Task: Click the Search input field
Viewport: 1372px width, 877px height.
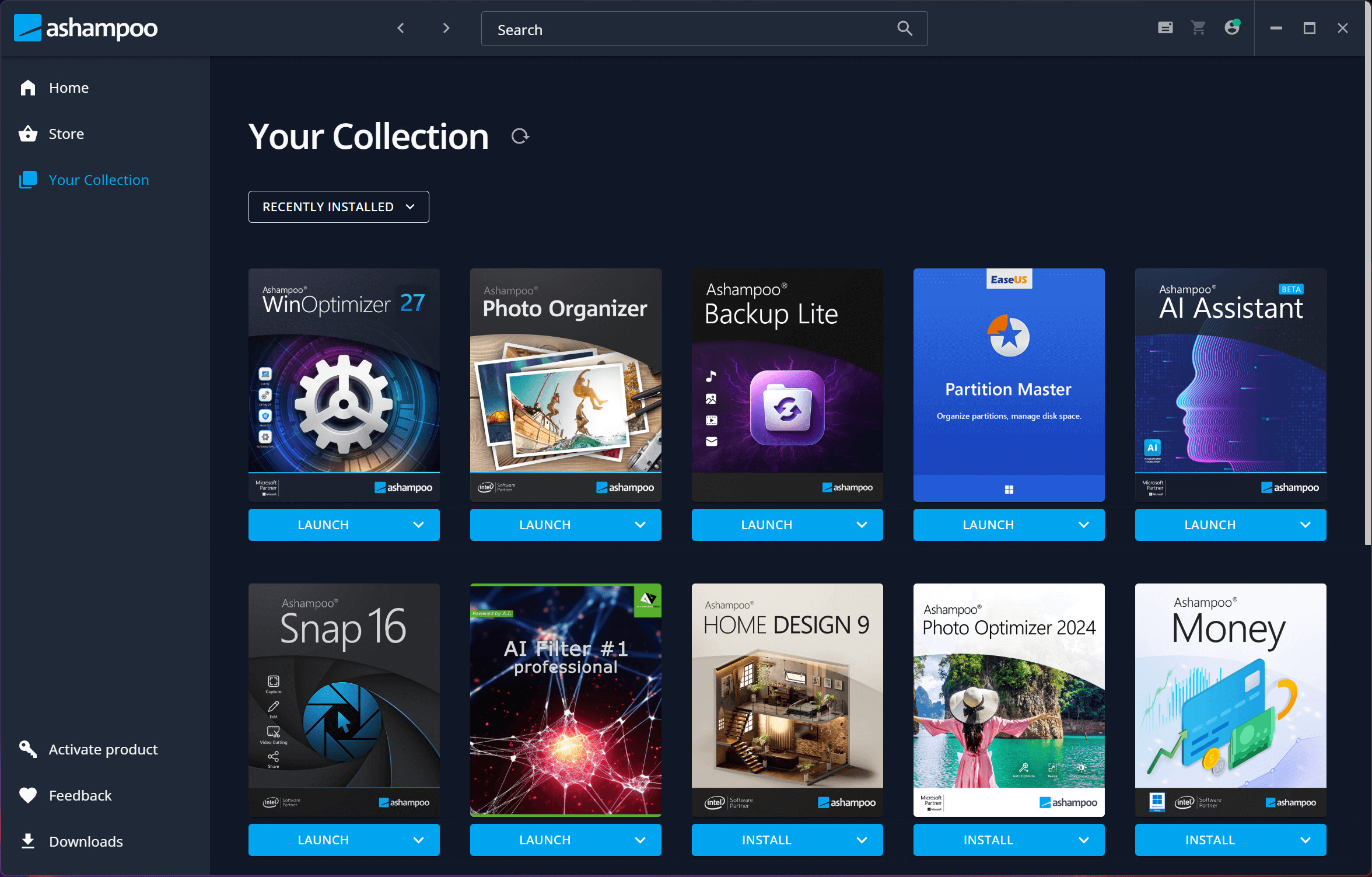Action: point(704,29)
